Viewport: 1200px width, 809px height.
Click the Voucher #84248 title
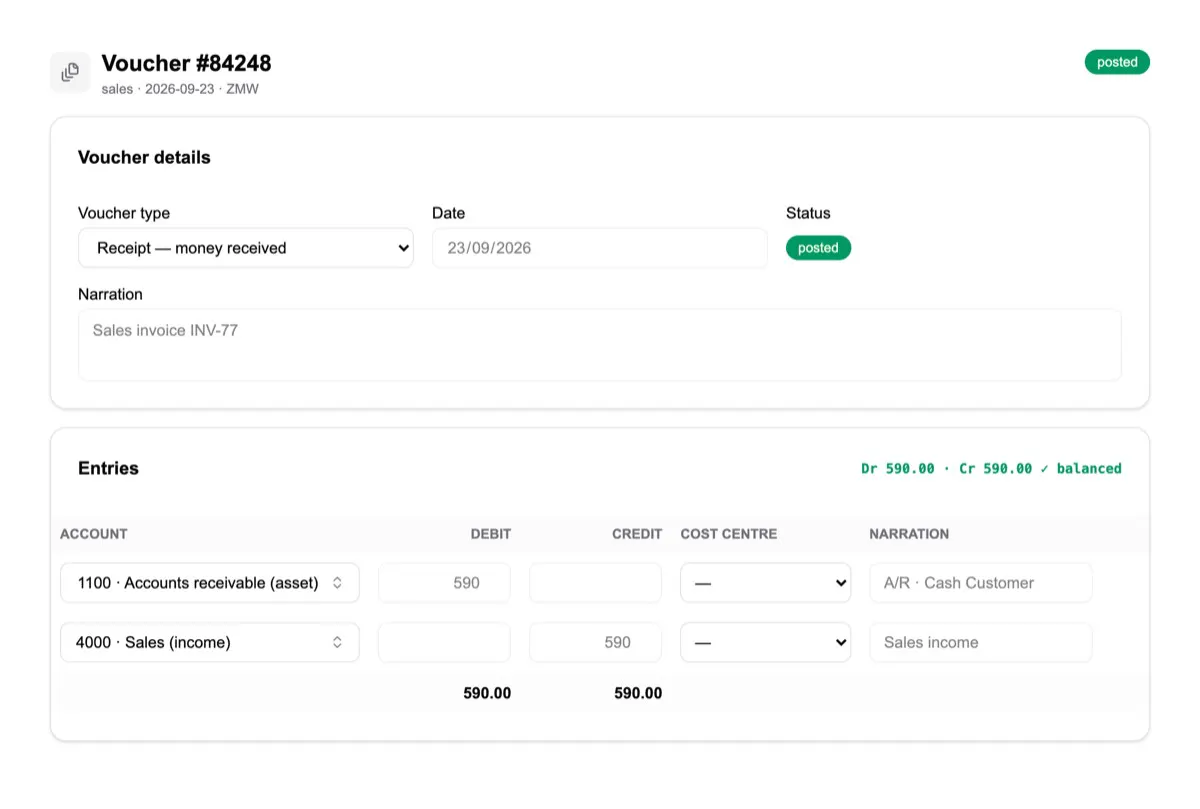pos(186,63)
